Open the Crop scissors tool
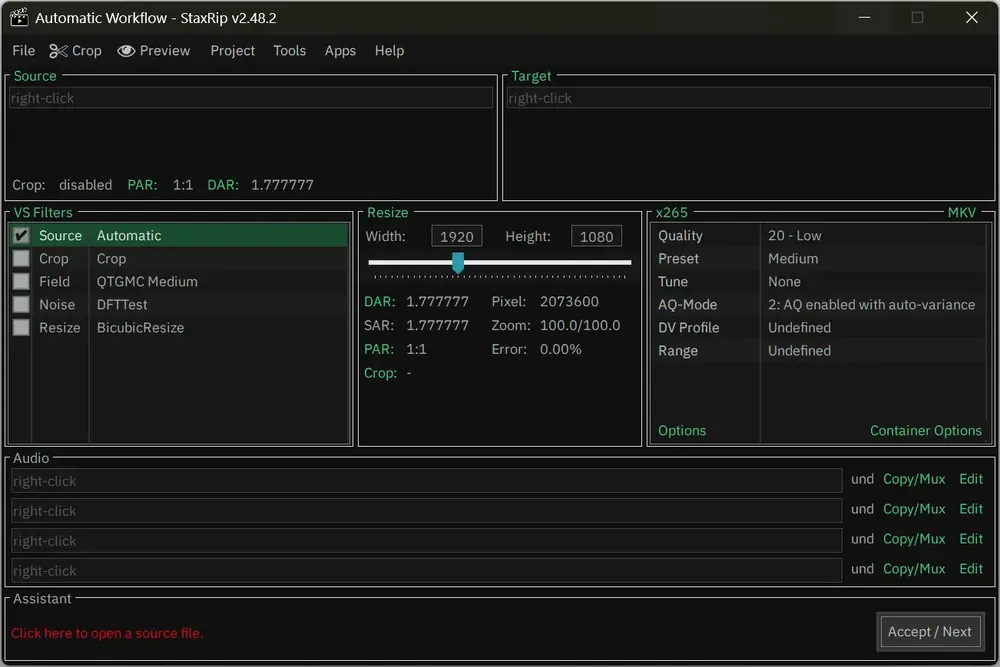This screenshot has width=1000, height=667. point(75,51)
